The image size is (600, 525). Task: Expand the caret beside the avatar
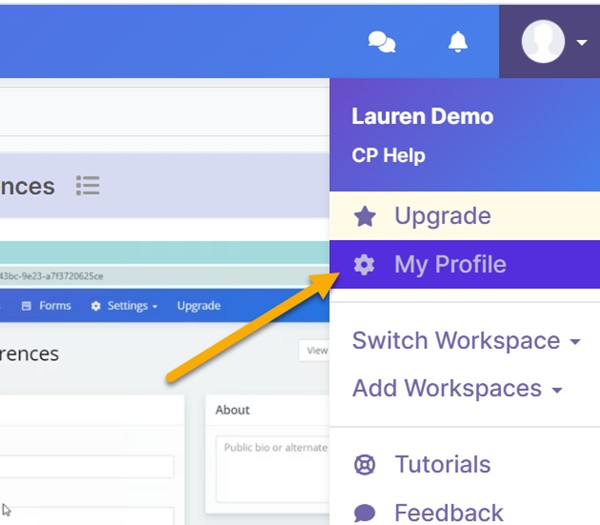coord(582,43)
